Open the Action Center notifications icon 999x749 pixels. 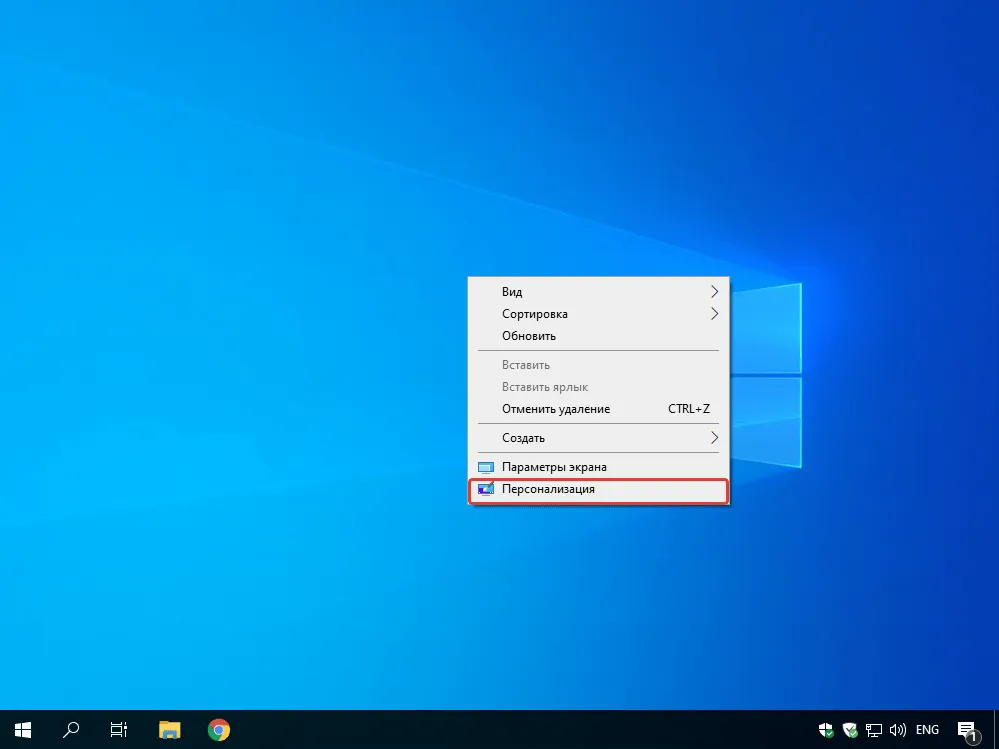click(968, 731)
